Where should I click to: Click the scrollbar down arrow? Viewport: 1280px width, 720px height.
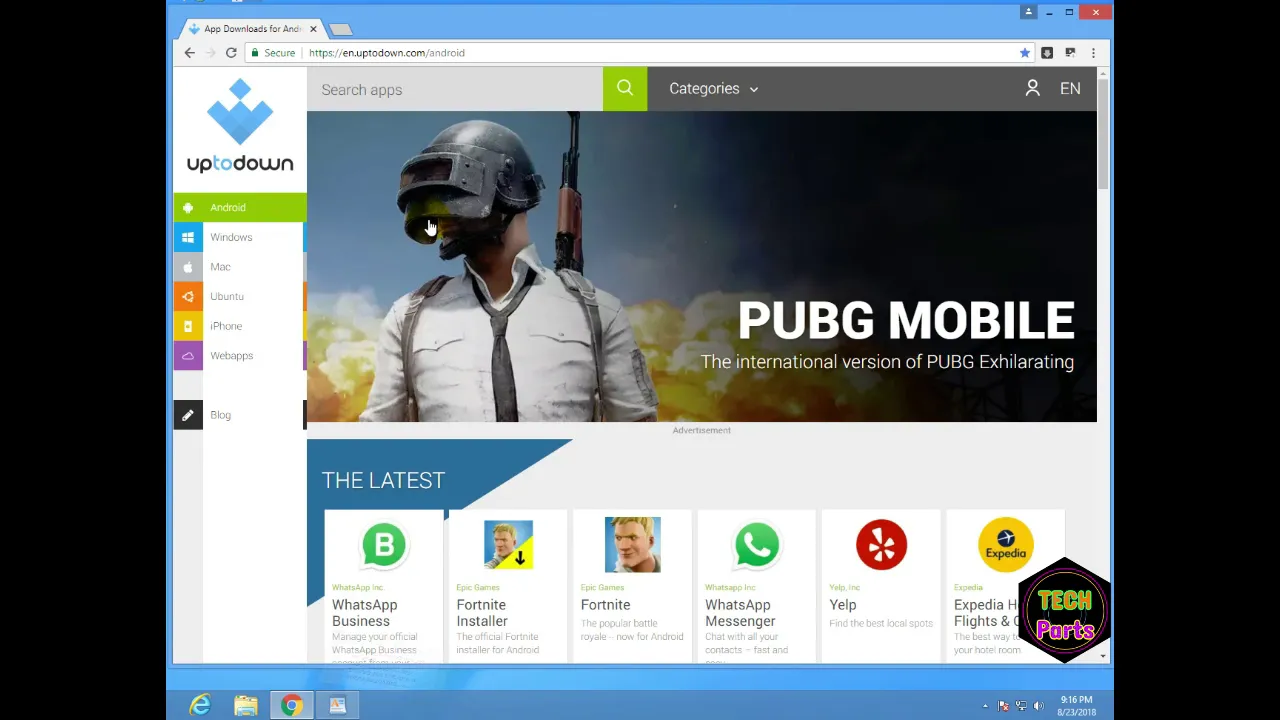coord(1103,656)
